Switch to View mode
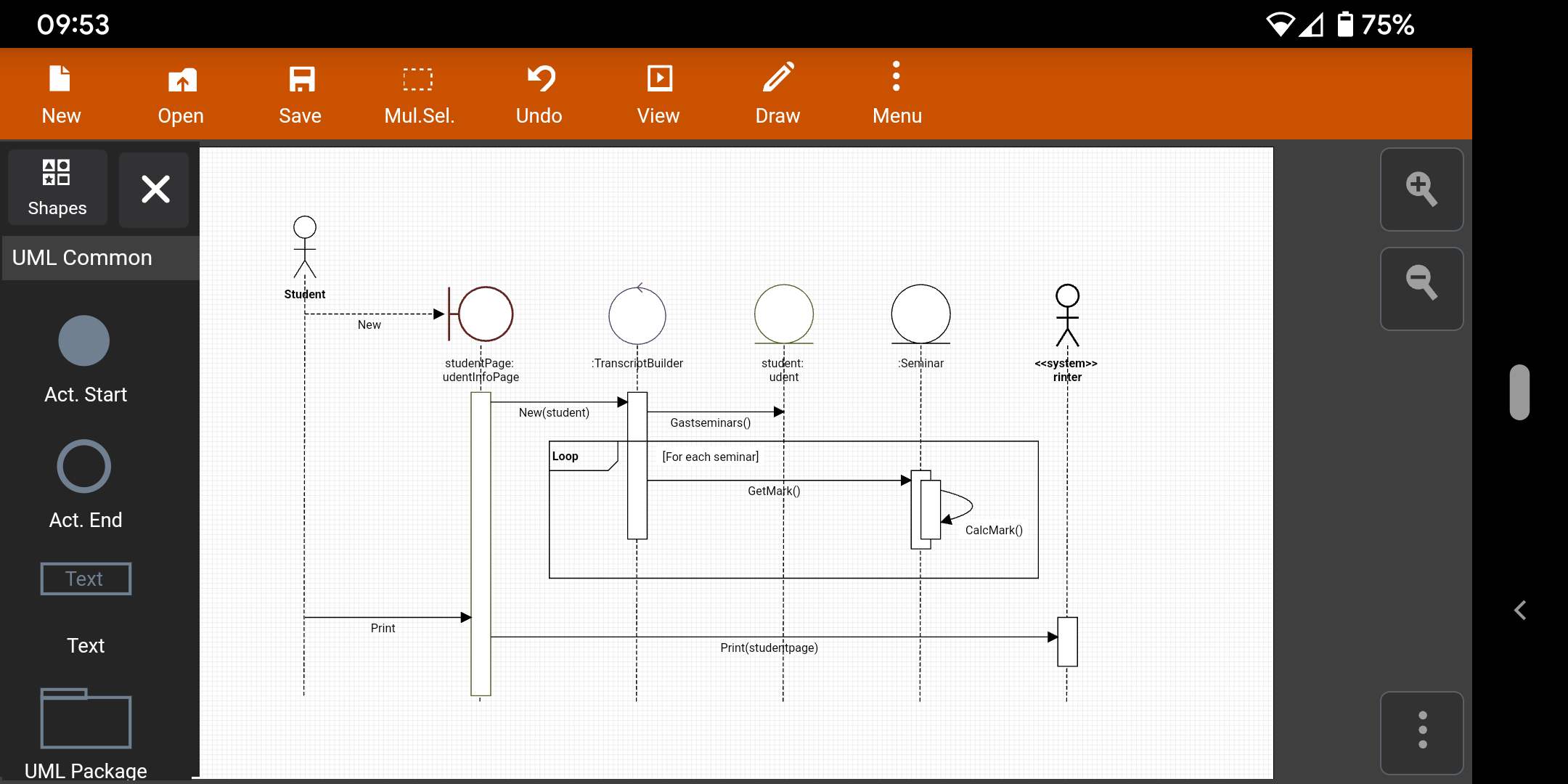 (658, 94)
